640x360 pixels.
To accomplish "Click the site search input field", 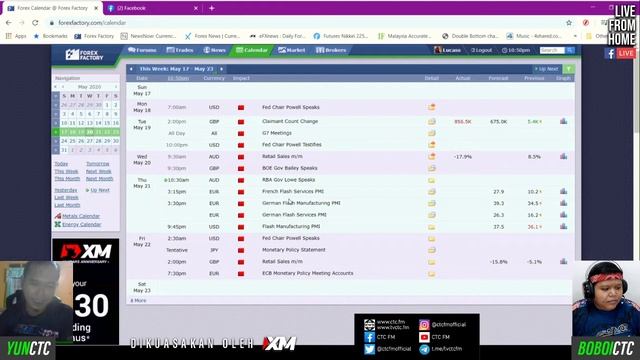I will point(552,50).
